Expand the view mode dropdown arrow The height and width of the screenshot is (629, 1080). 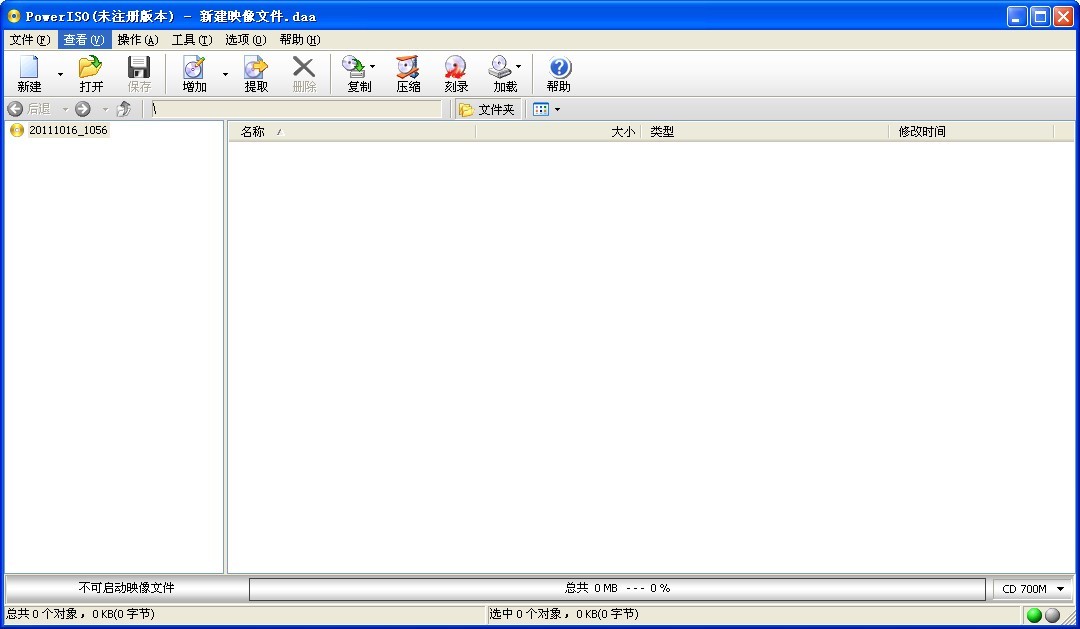(x=557, y=109)
